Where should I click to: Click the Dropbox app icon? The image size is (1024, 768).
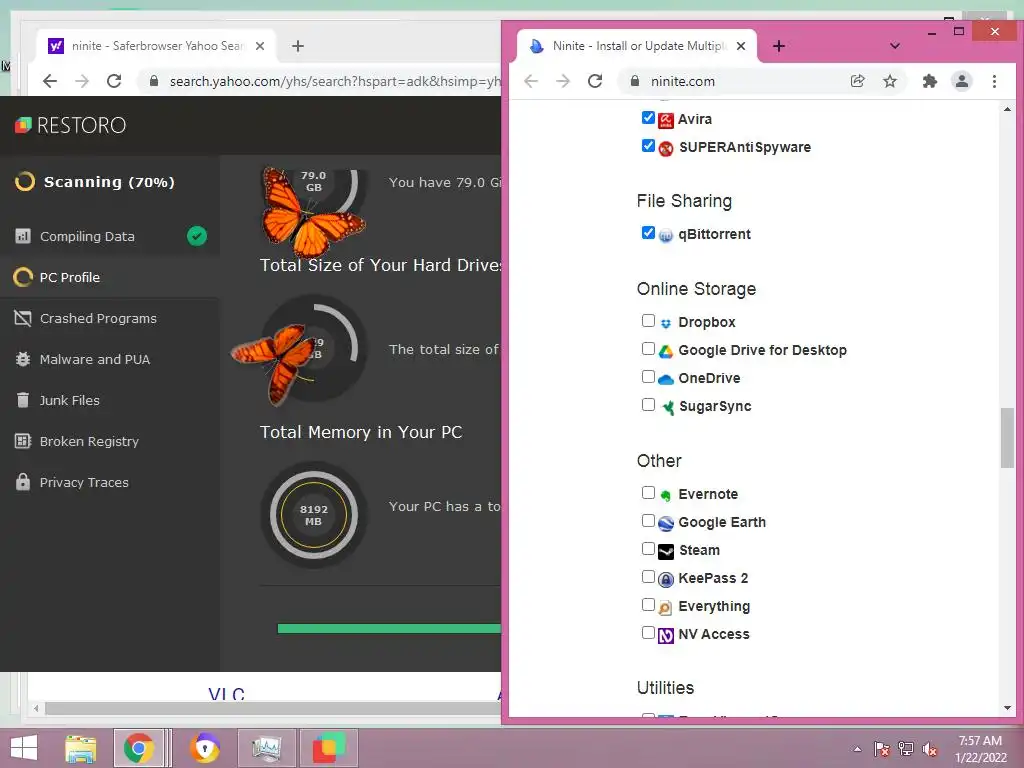tap(665, 323)
